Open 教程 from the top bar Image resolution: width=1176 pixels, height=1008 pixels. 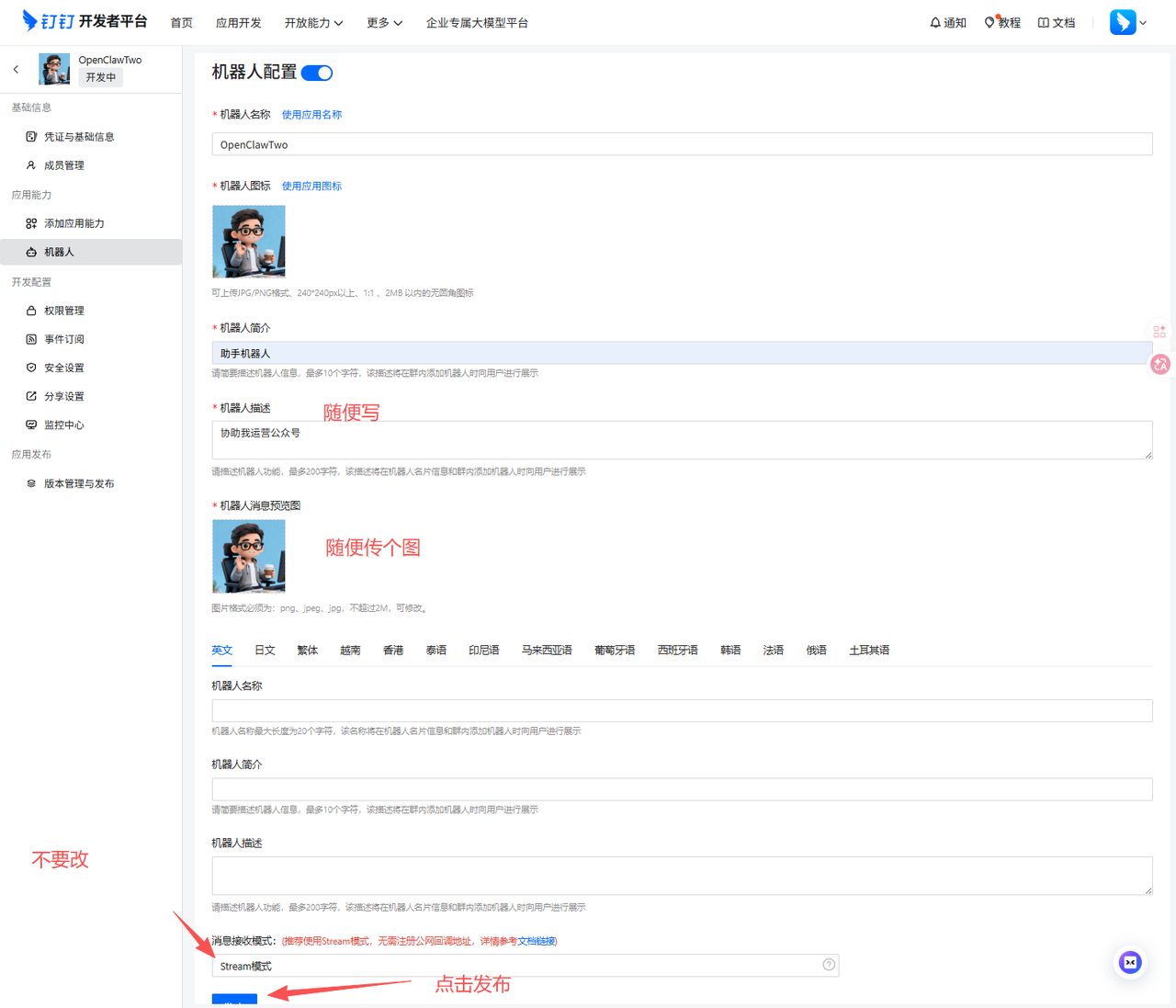click(x=1002, y=23)
